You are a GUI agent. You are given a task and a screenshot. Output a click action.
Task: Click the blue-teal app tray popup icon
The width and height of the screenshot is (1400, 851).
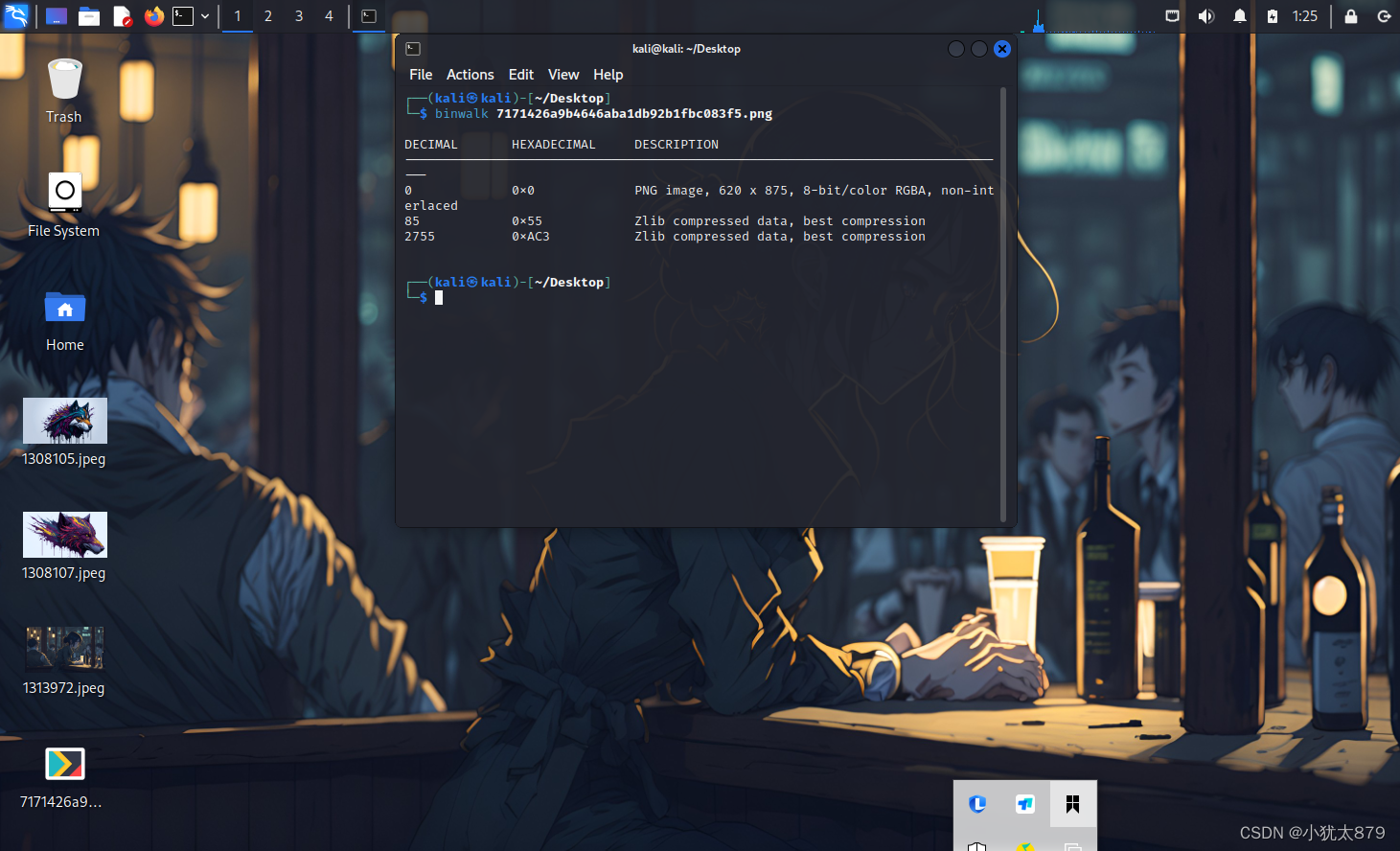click(x=1025, y=804)
